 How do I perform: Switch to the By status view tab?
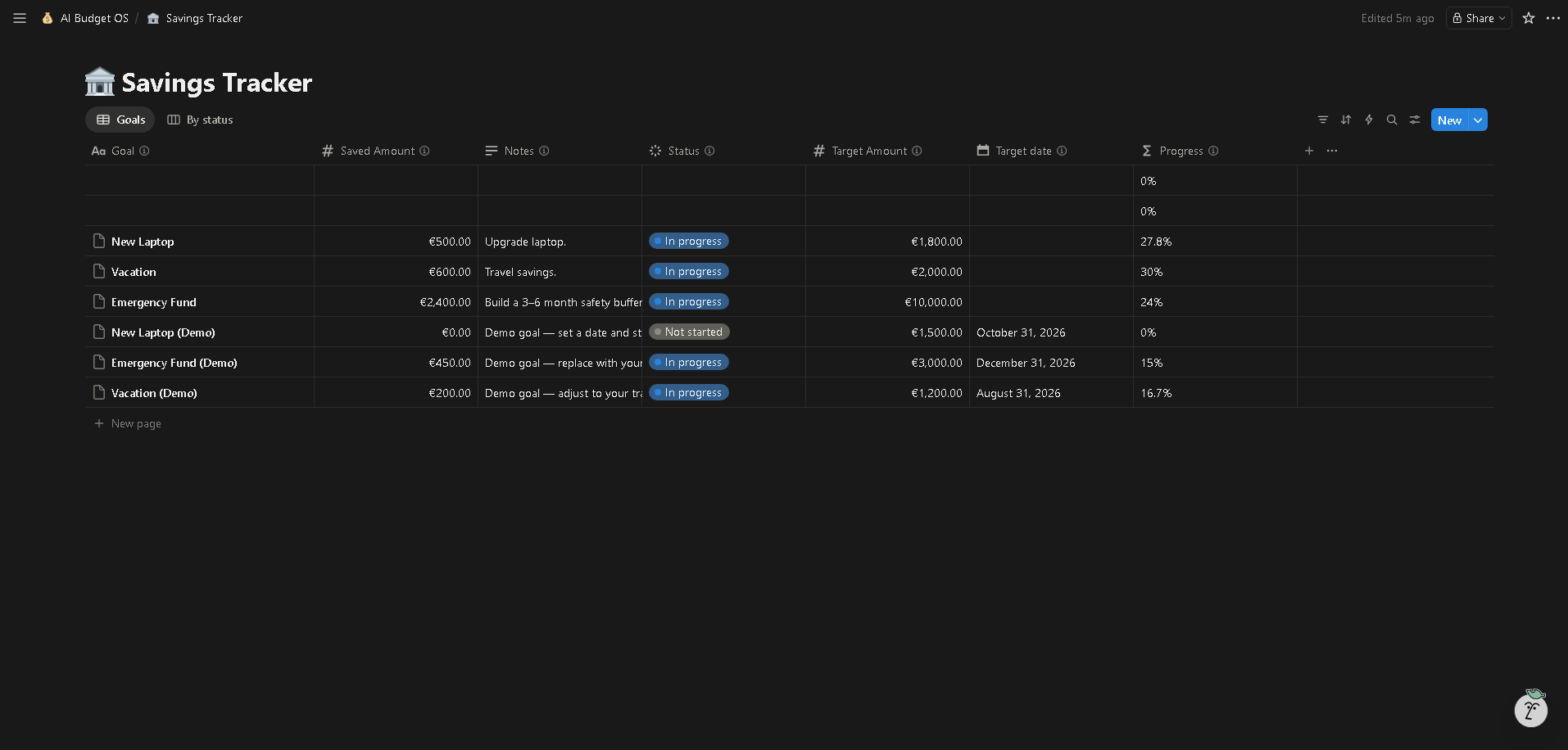[200, 120]
